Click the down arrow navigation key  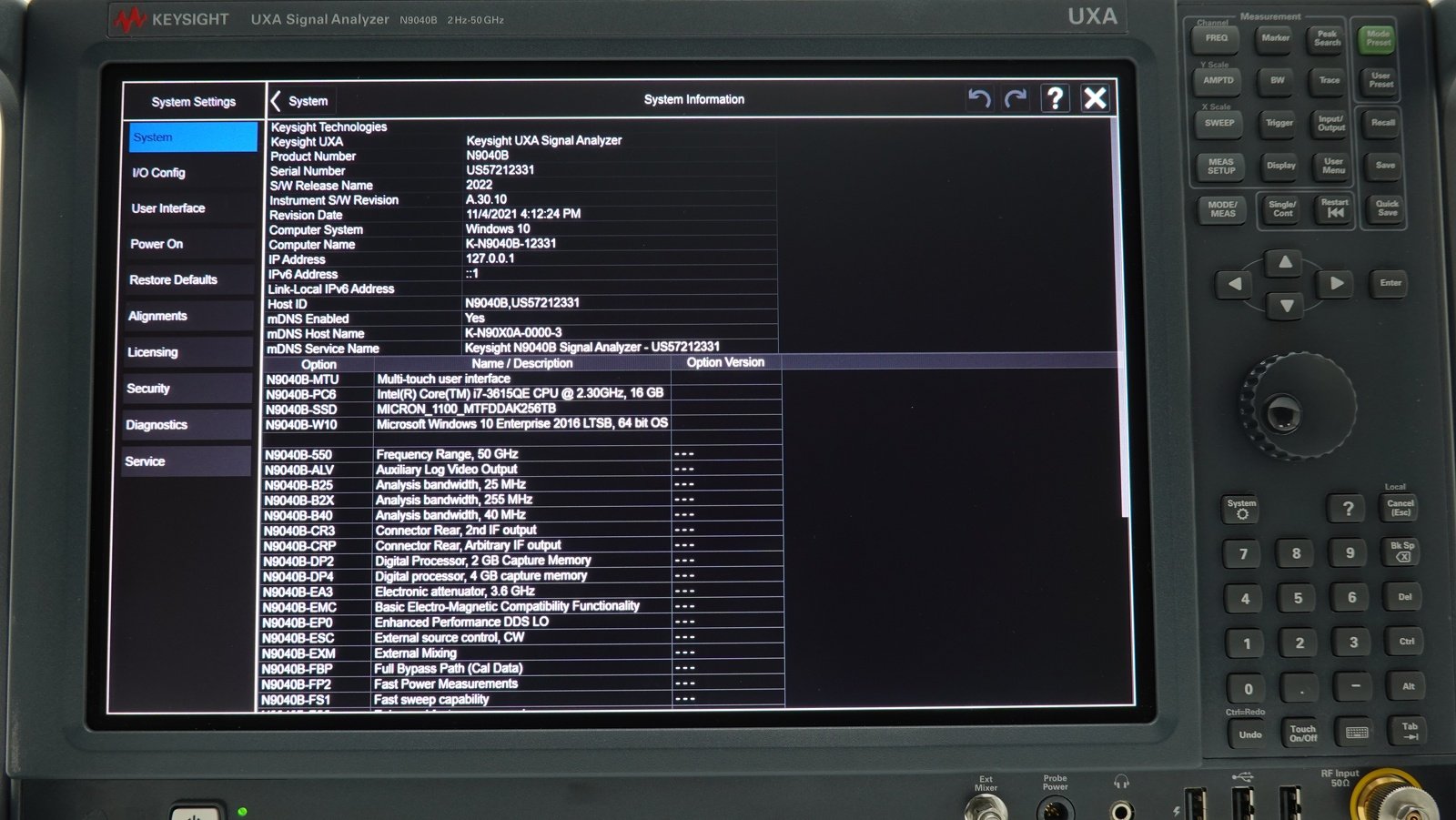click(x=1286, y=306)
